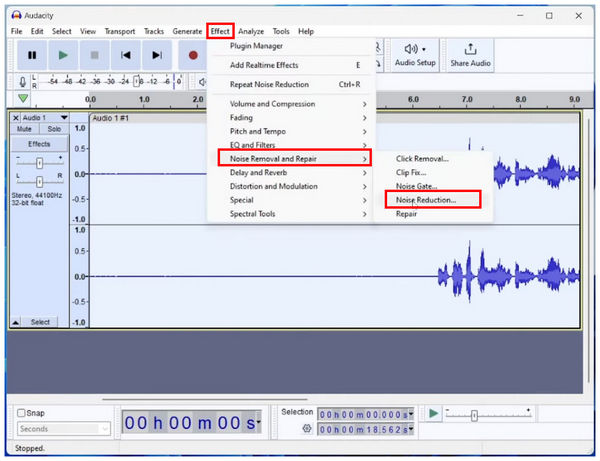The height and width of the screenshot is (461, 600).
Task: Skip to end of the track
Action: pos(157,55)
